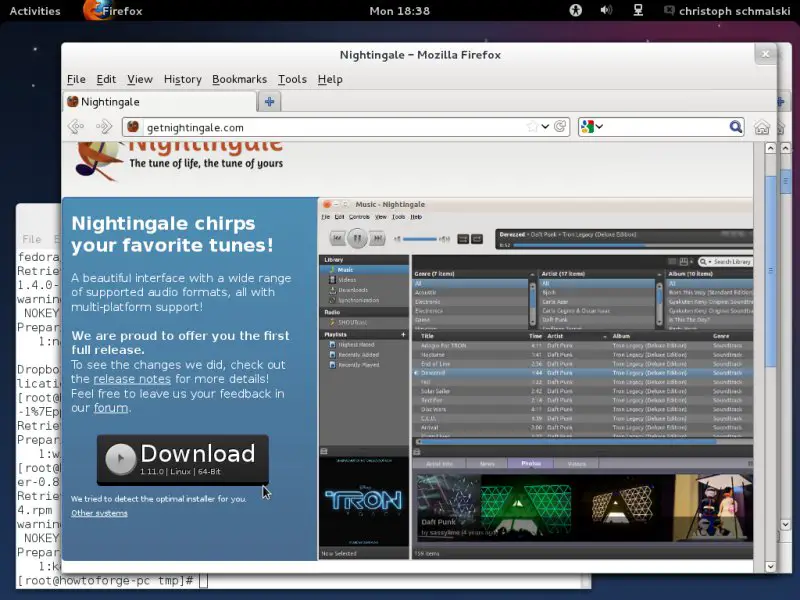Open the Tools menu in Firefox
This screenshot has height=600, width=800.
click(292, 79)
